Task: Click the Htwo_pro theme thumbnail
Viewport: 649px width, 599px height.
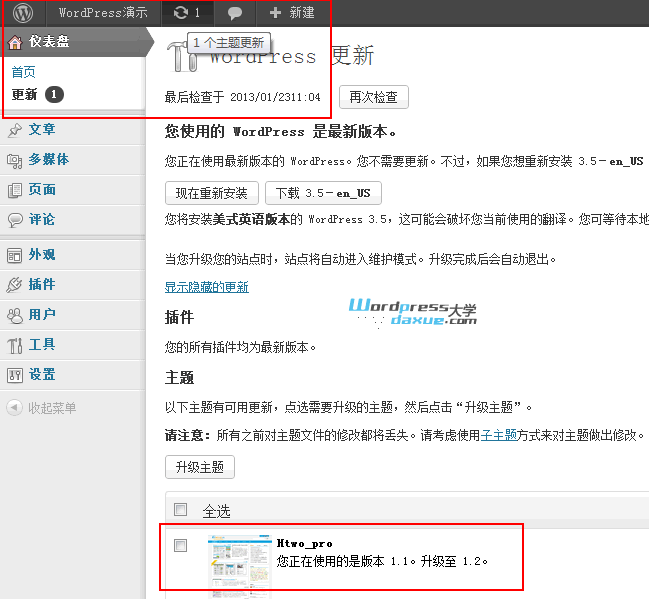Action: pos(240,566)
